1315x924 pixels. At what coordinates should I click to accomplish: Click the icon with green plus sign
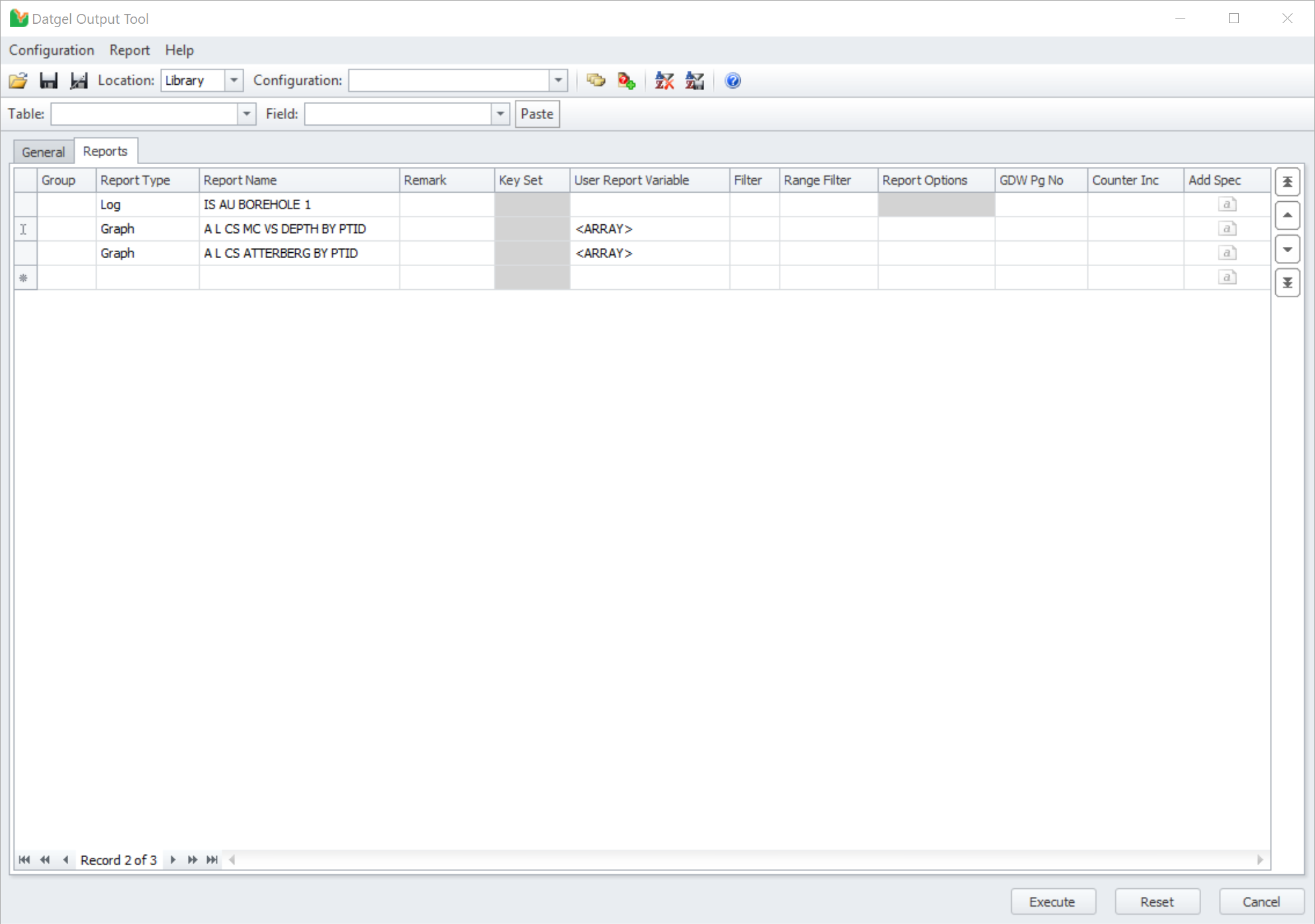tap(626, 81)
